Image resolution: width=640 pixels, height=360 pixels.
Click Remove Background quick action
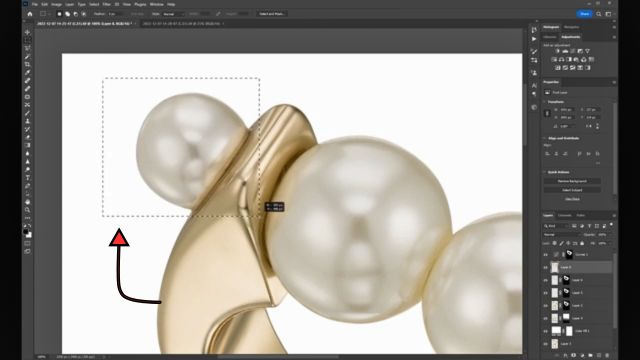pos(572,181)
